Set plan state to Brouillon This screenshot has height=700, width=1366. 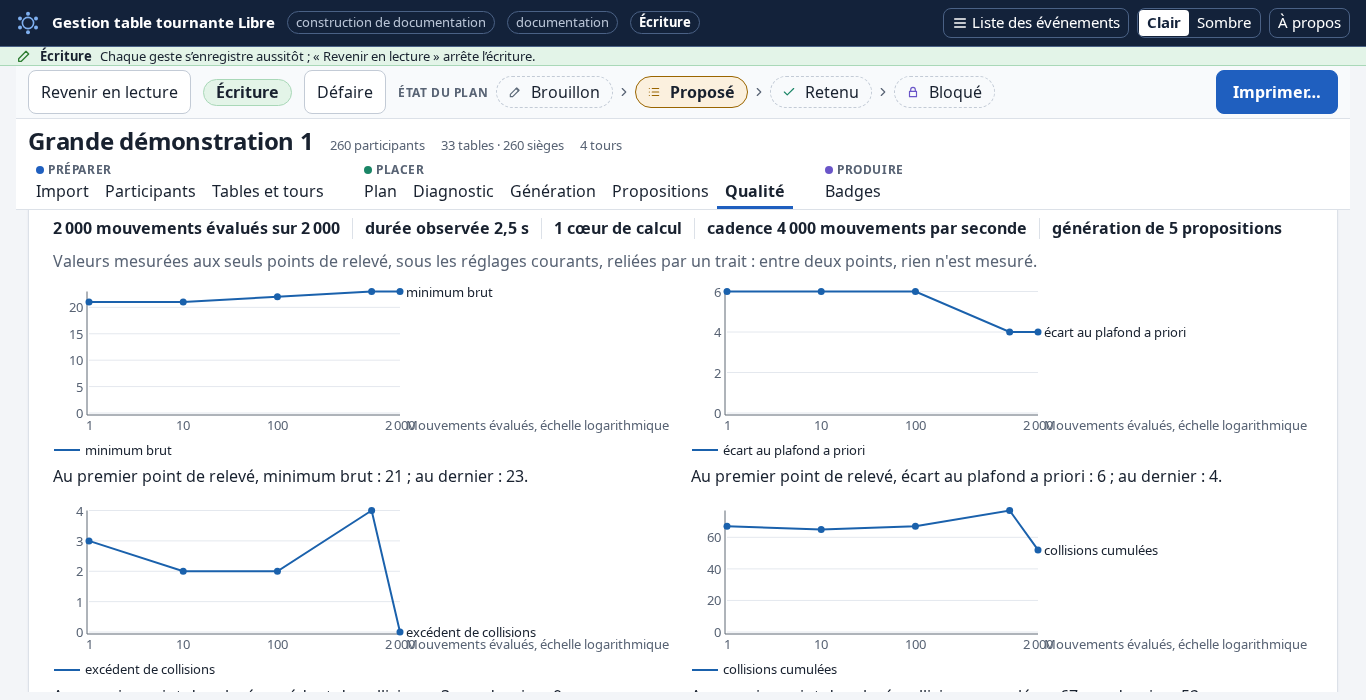(554, 92)
